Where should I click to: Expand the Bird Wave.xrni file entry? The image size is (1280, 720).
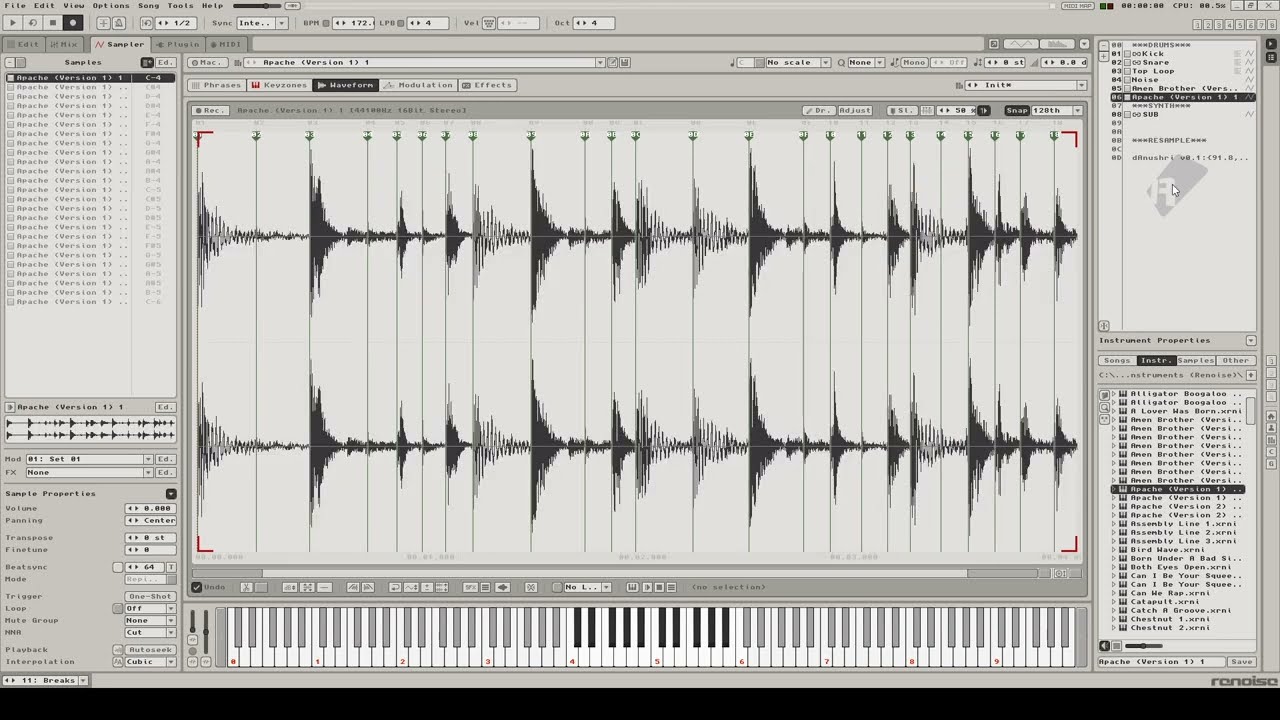[1114, 550]
